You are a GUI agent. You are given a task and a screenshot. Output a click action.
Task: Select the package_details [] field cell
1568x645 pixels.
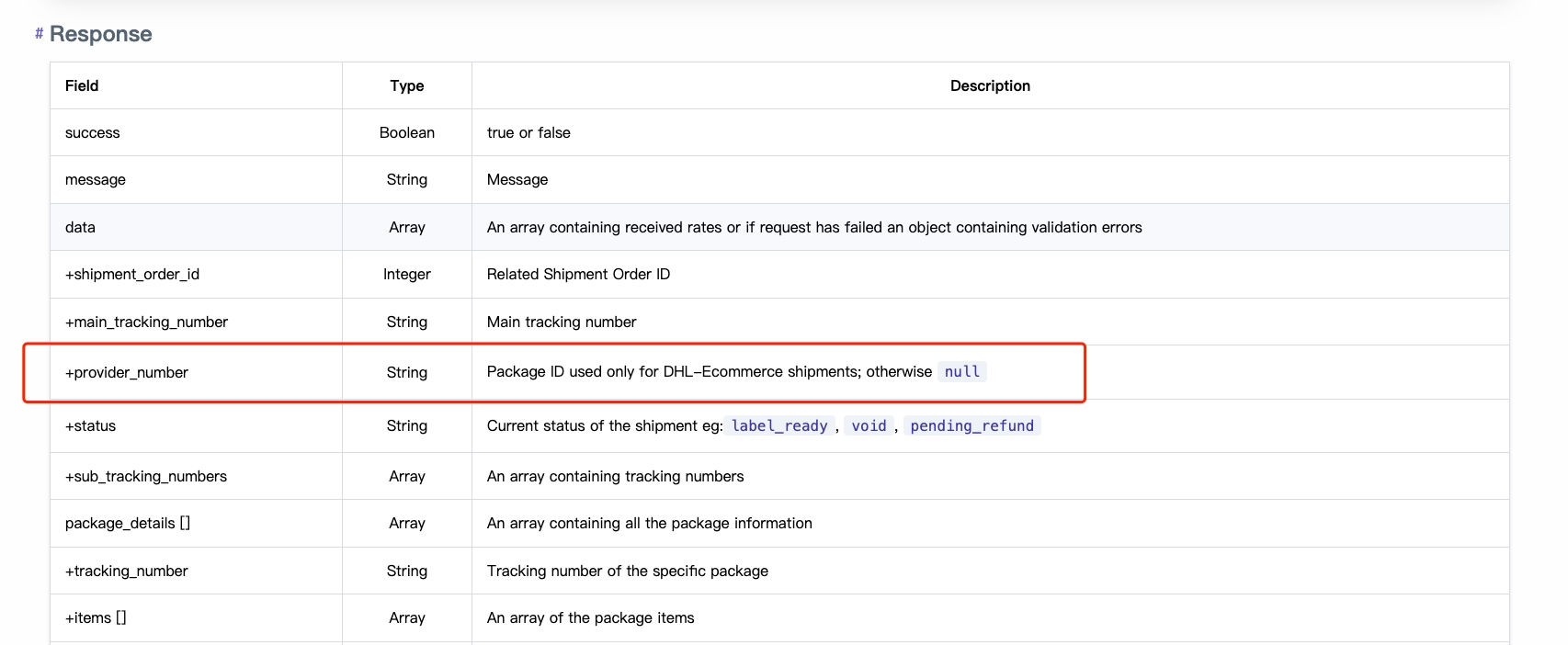pyautogui.click(x=128, y=523)
